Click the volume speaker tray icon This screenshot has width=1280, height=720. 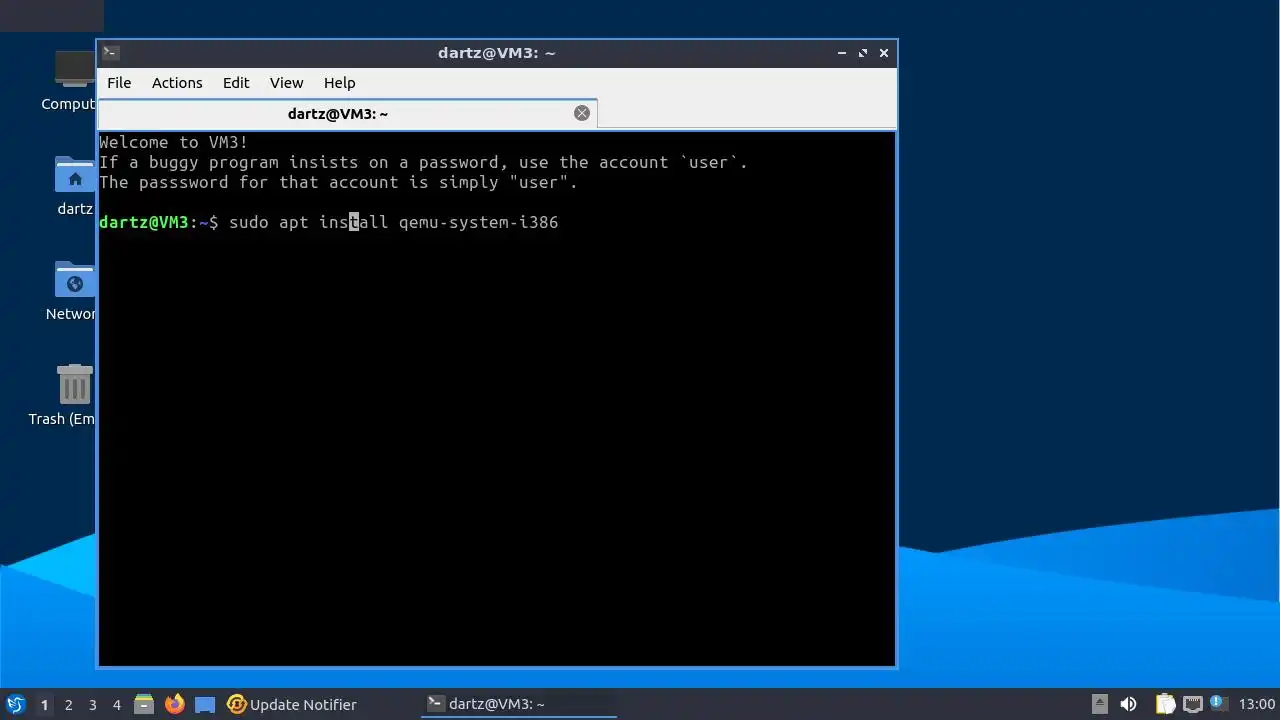(1128, 704)
